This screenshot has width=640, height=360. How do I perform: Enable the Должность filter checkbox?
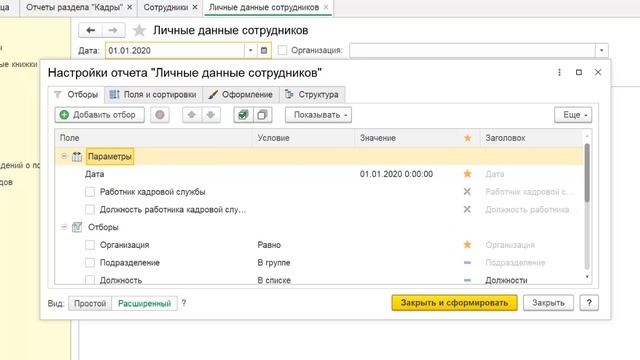pos(90,280)
